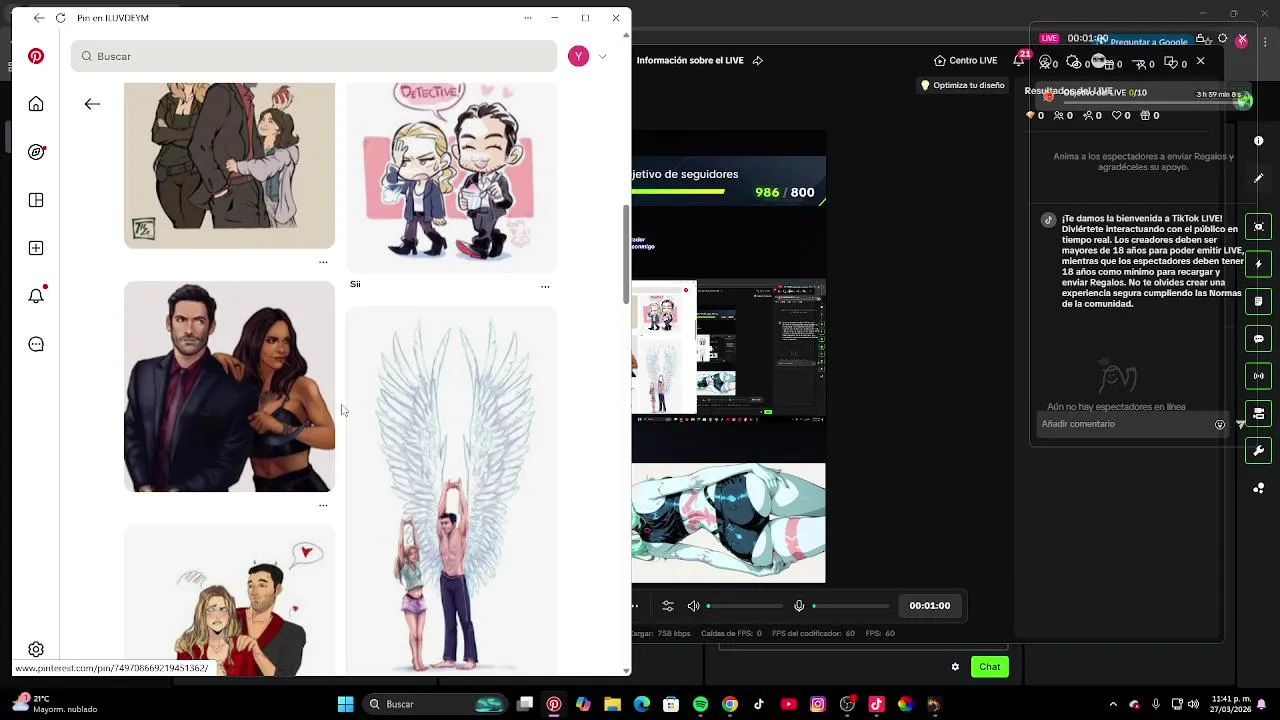
Task: Open LIVE Studio notifications bell with badge 21
Action: tap(1019, 60)
